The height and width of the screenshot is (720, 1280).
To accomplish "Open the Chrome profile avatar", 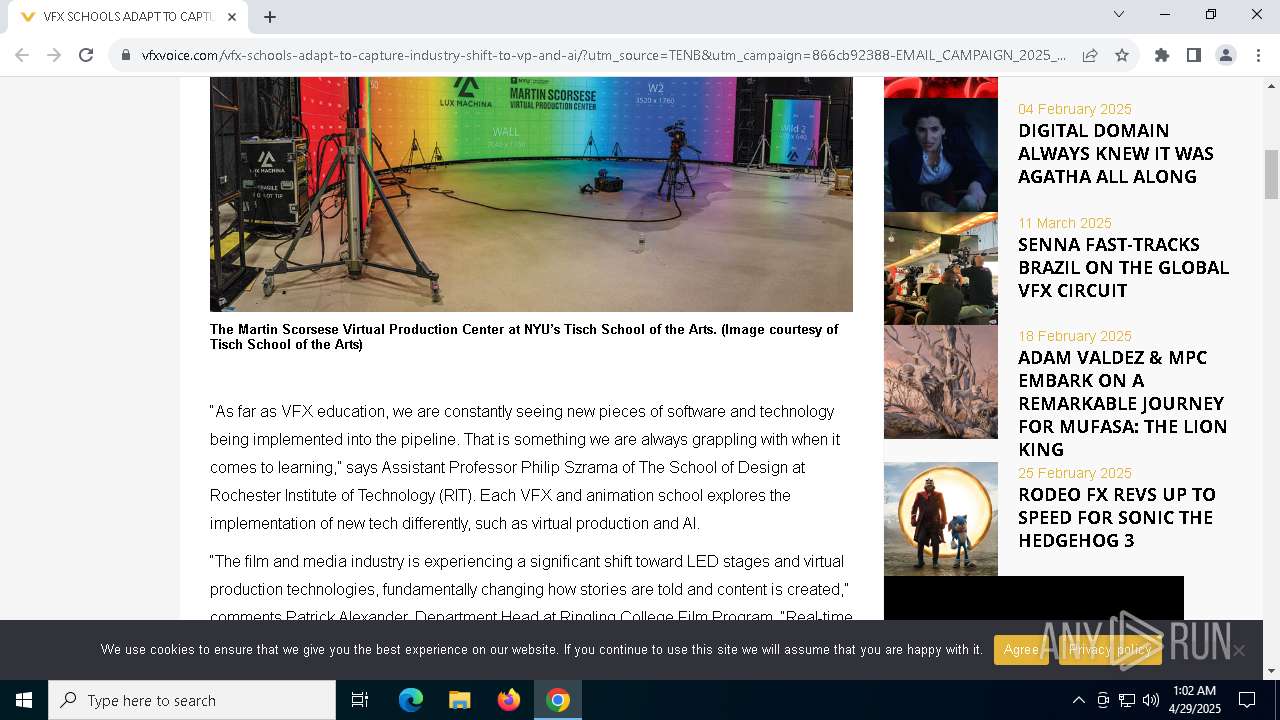I will (x=1226, y=55).
